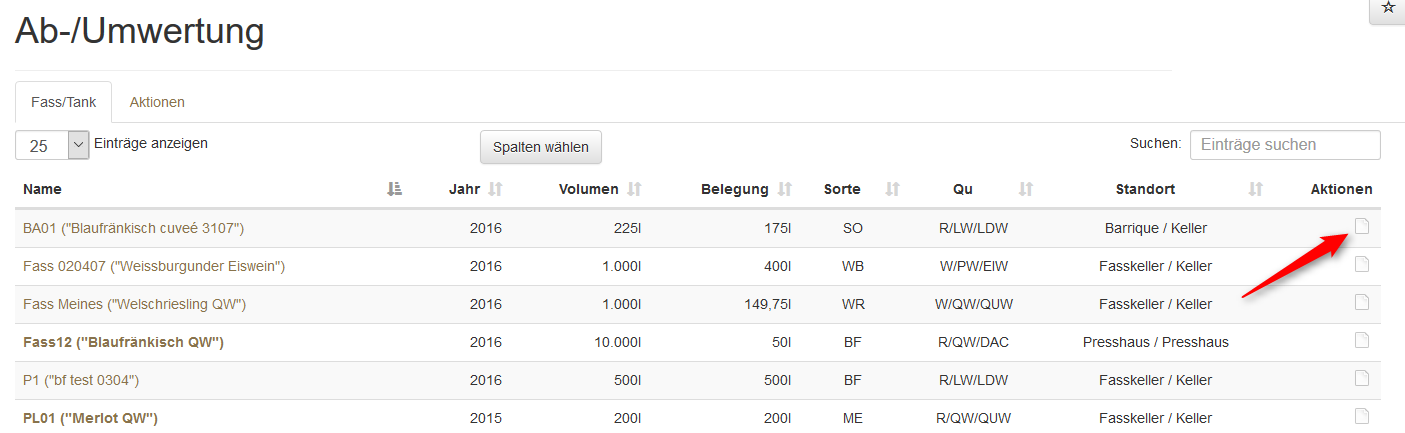Viewport: 1405px width, 433px height.
Task: Sort entries by Volumen column
Action: pos(634,189)
